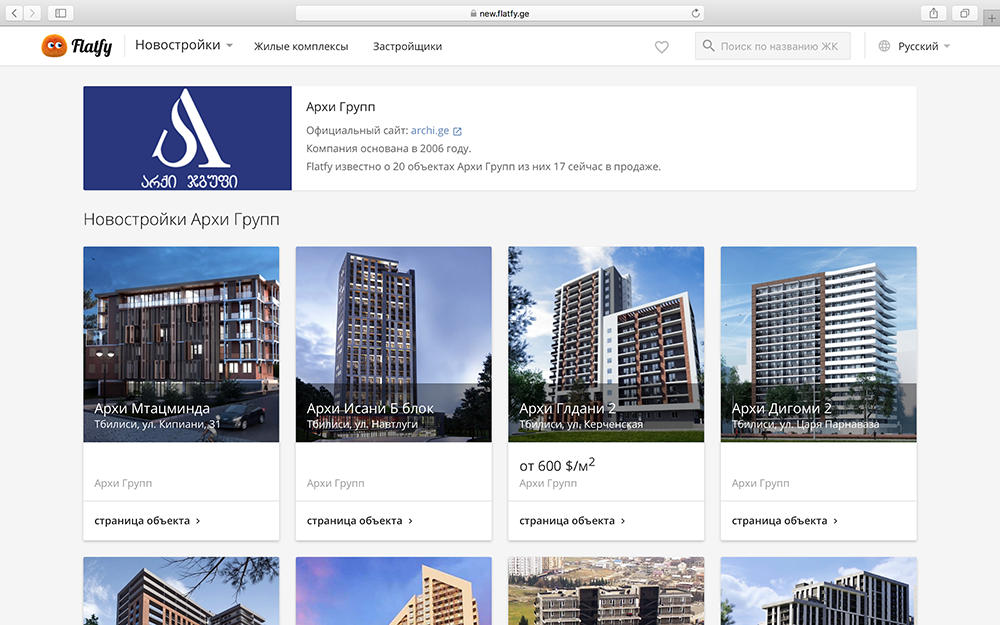Open a new tab with plus button

(x=992, y=18)
